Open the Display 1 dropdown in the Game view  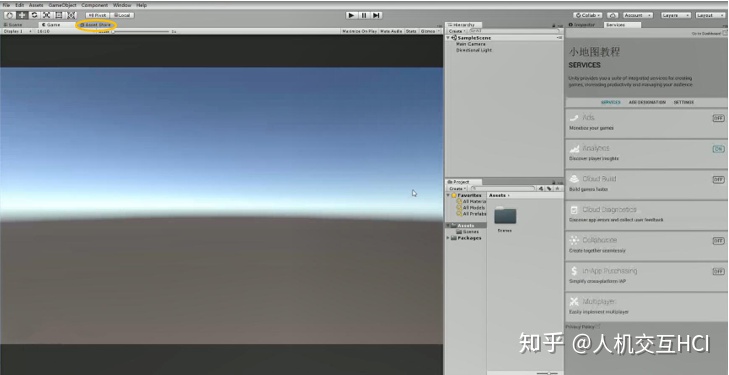pos(18,31)
